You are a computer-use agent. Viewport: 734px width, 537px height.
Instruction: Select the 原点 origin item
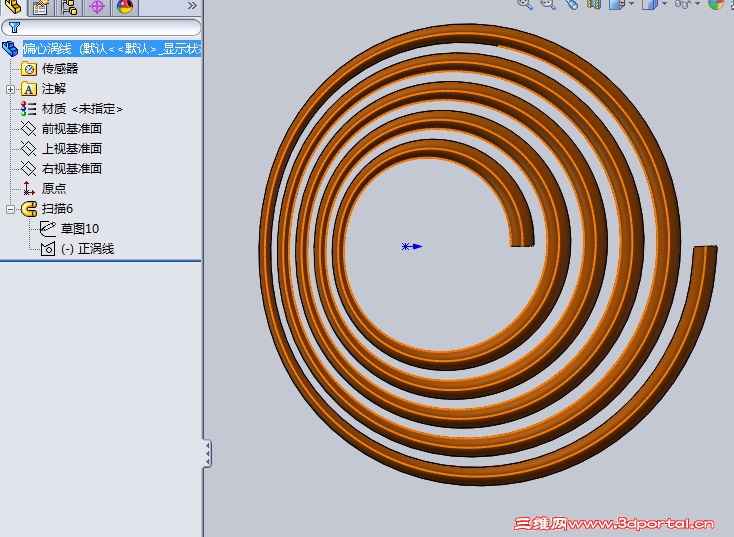point(54,189)
